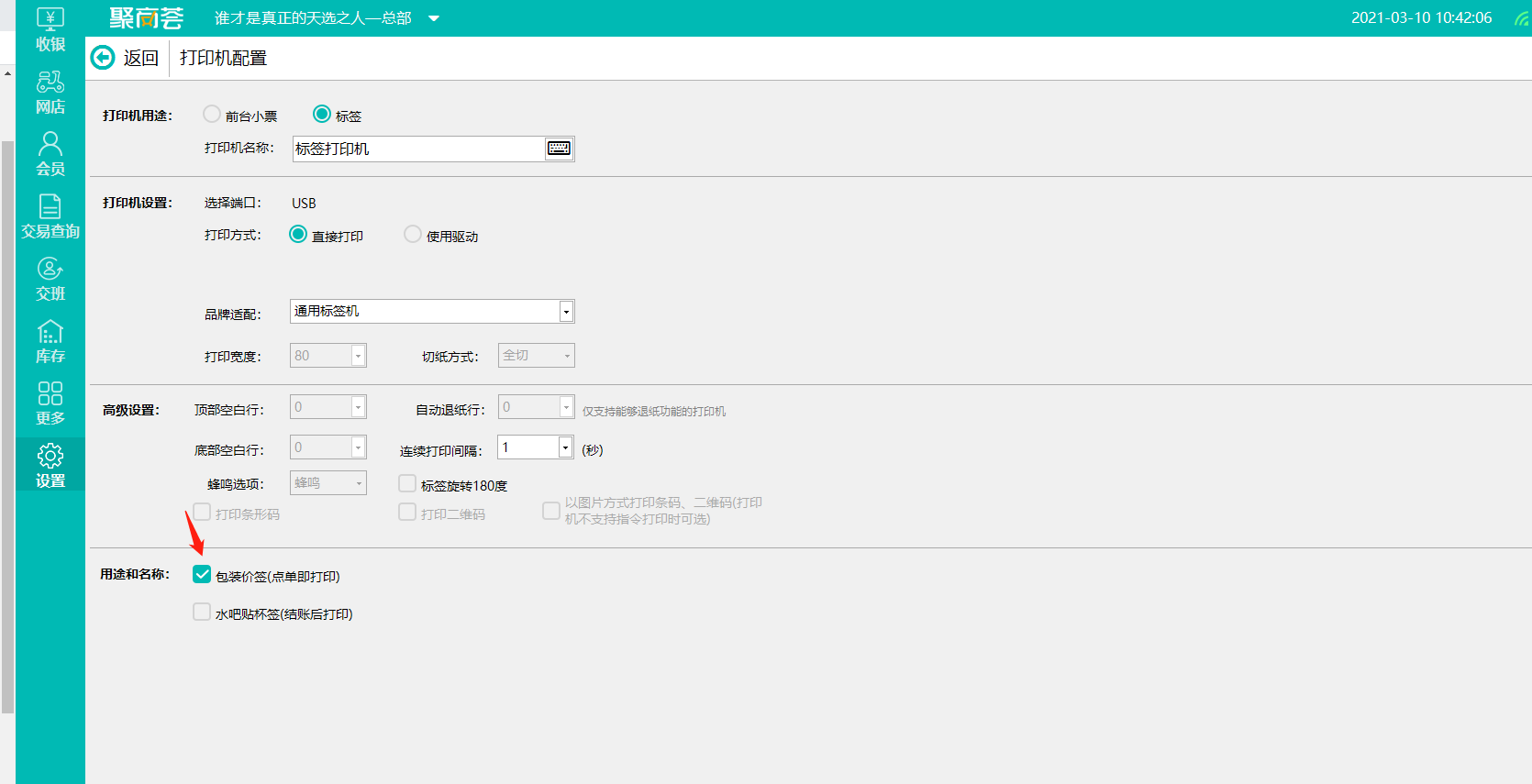Select the 标签 radio button
1532x784 pixels.
point(322,114)
